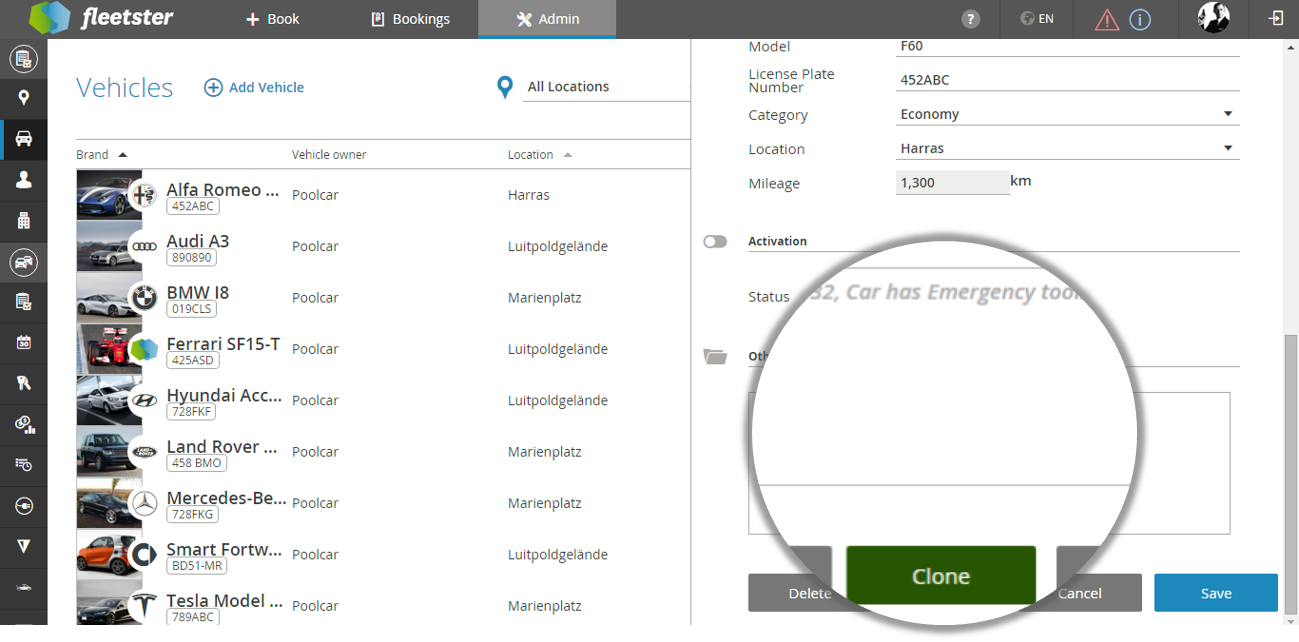Click the logout icon in the top bar
1299x642 pixels.
(x=1276, y=18)
